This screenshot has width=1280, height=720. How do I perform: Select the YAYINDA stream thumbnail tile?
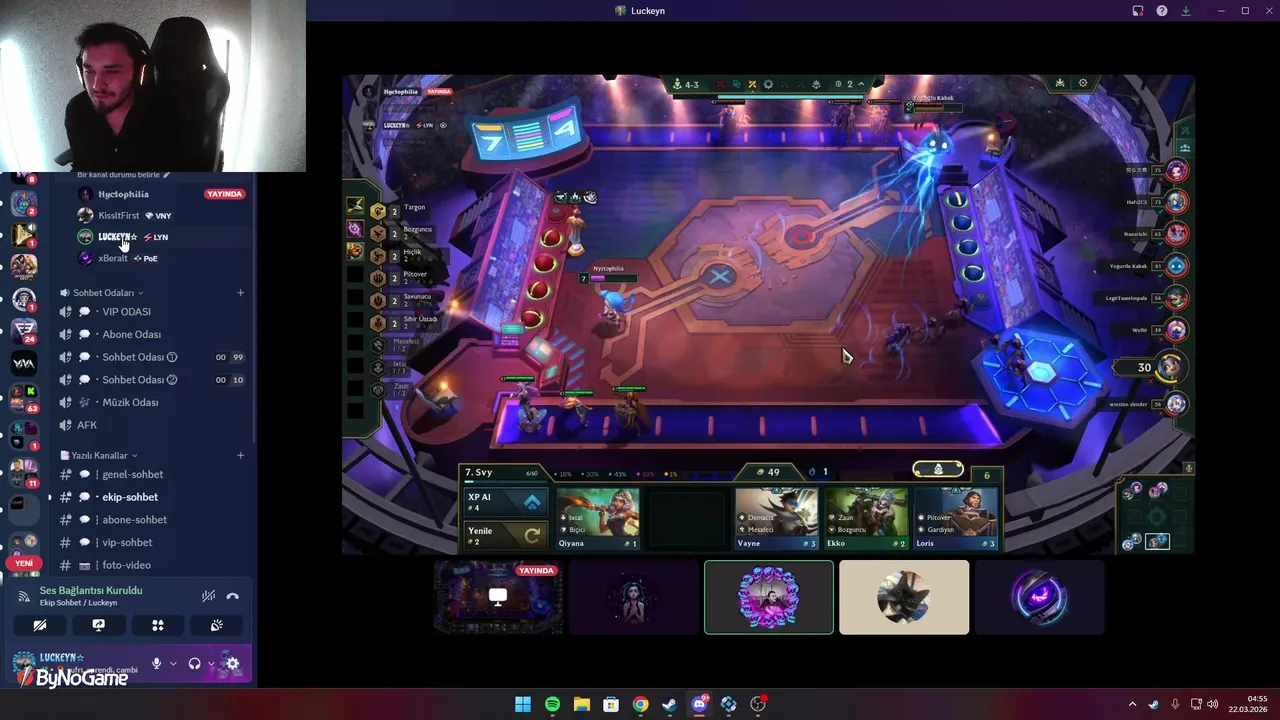(x=498, y=597)
